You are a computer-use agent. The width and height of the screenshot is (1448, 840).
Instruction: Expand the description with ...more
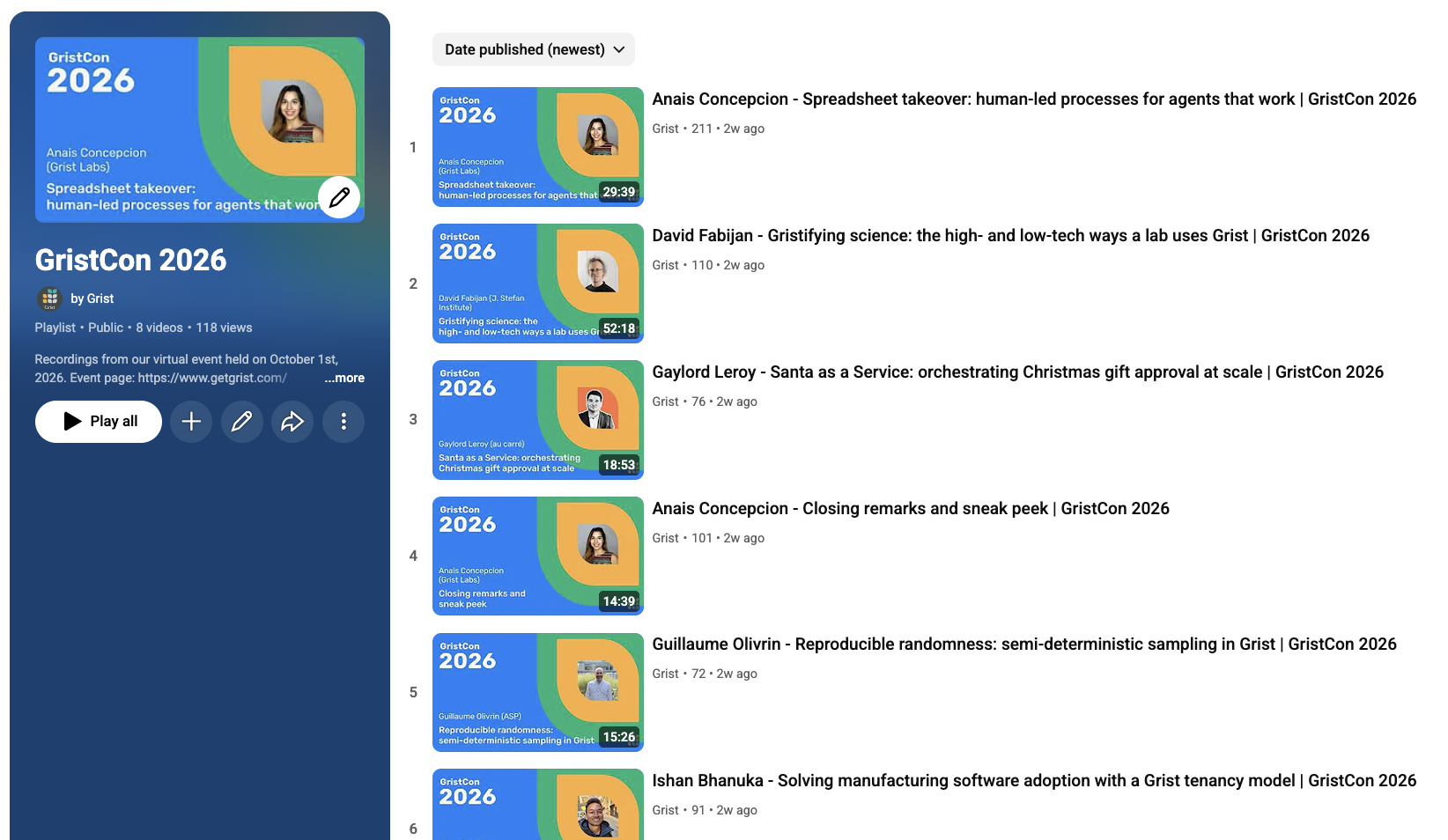tap(344, 378)
